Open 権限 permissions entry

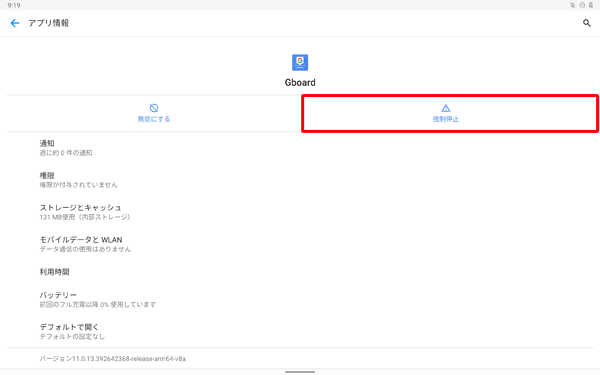(300, 180)
